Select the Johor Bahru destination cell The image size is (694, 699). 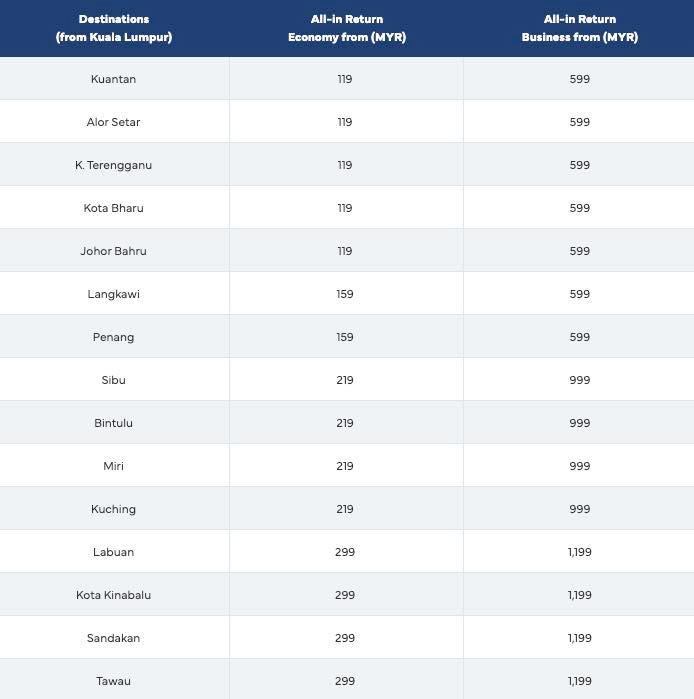(x=113, y=251)
